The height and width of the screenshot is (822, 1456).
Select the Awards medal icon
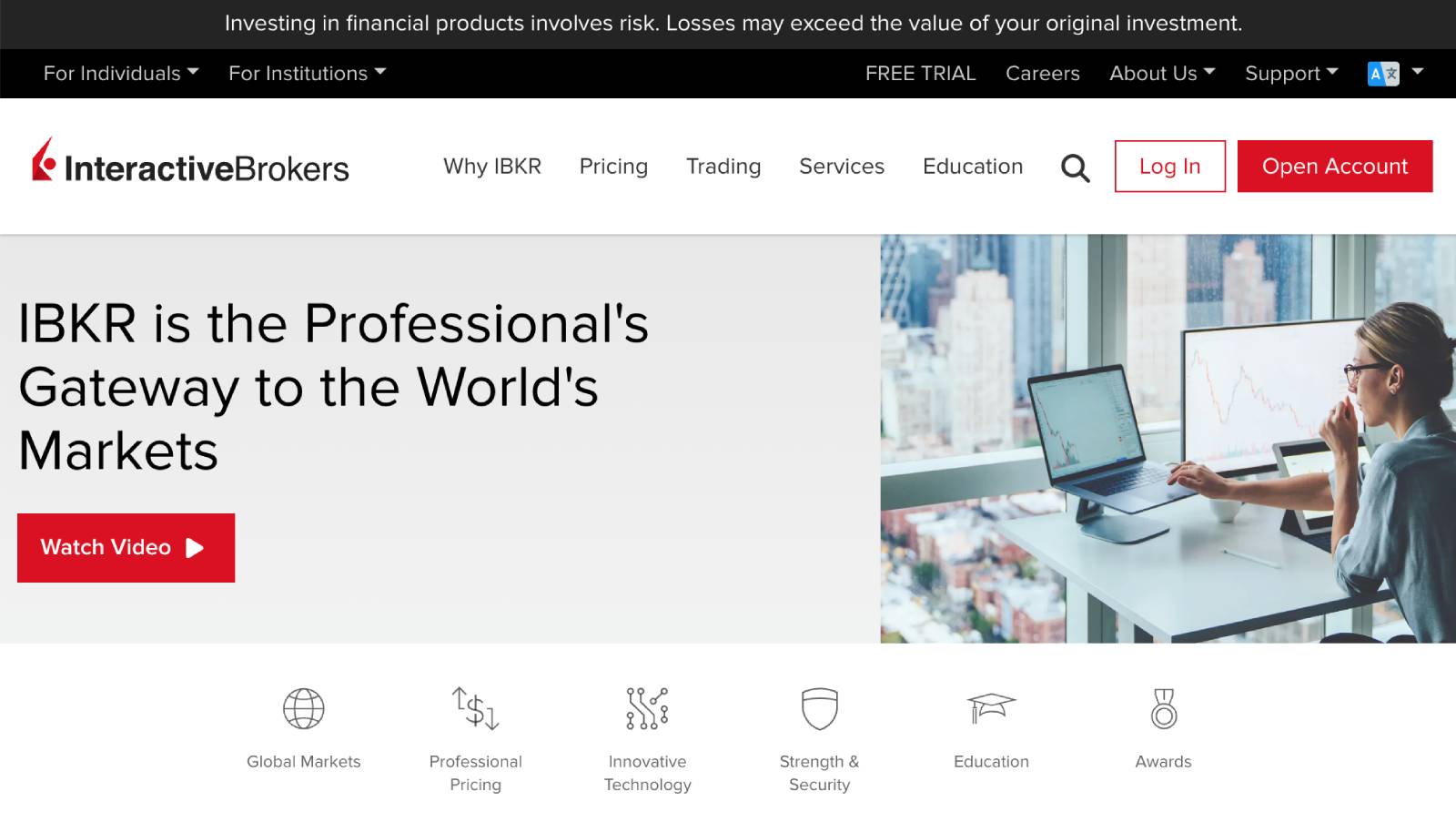1163,708
